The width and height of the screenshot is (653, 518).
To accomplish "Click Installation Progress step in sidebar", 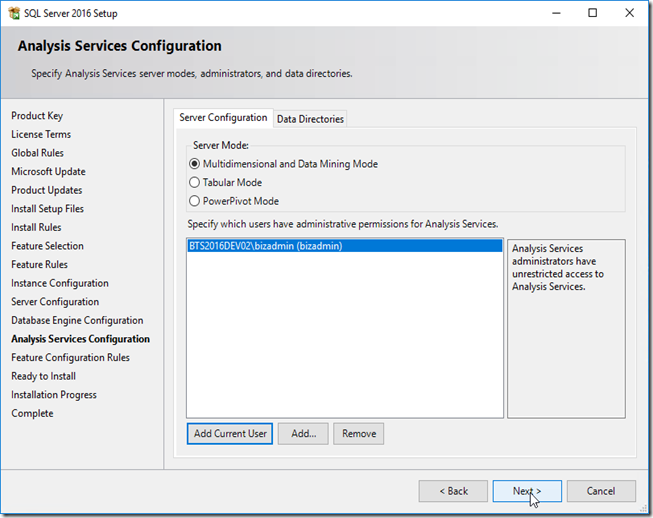I will pos(54,395).
